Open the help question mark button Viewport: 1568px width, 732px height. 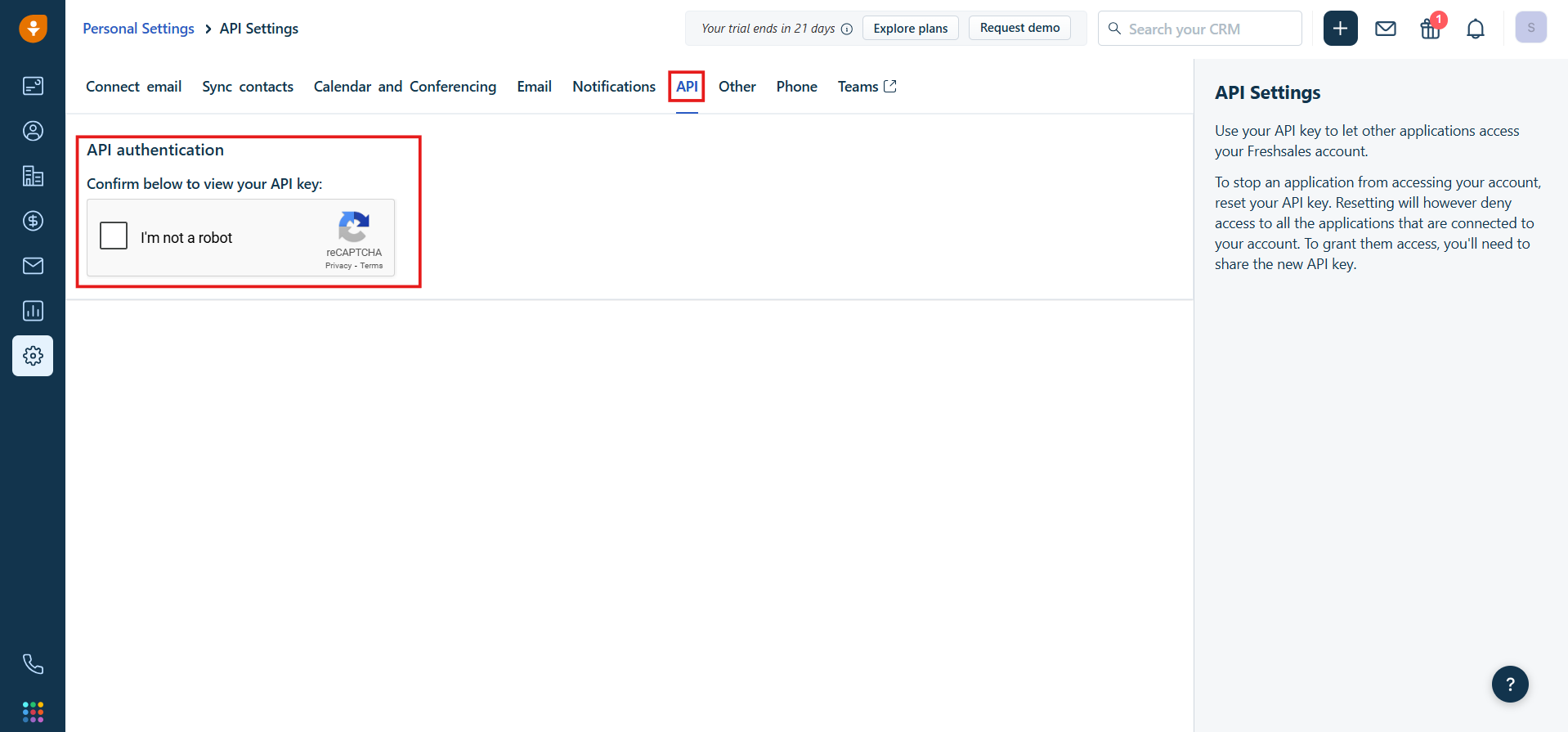1510,684
